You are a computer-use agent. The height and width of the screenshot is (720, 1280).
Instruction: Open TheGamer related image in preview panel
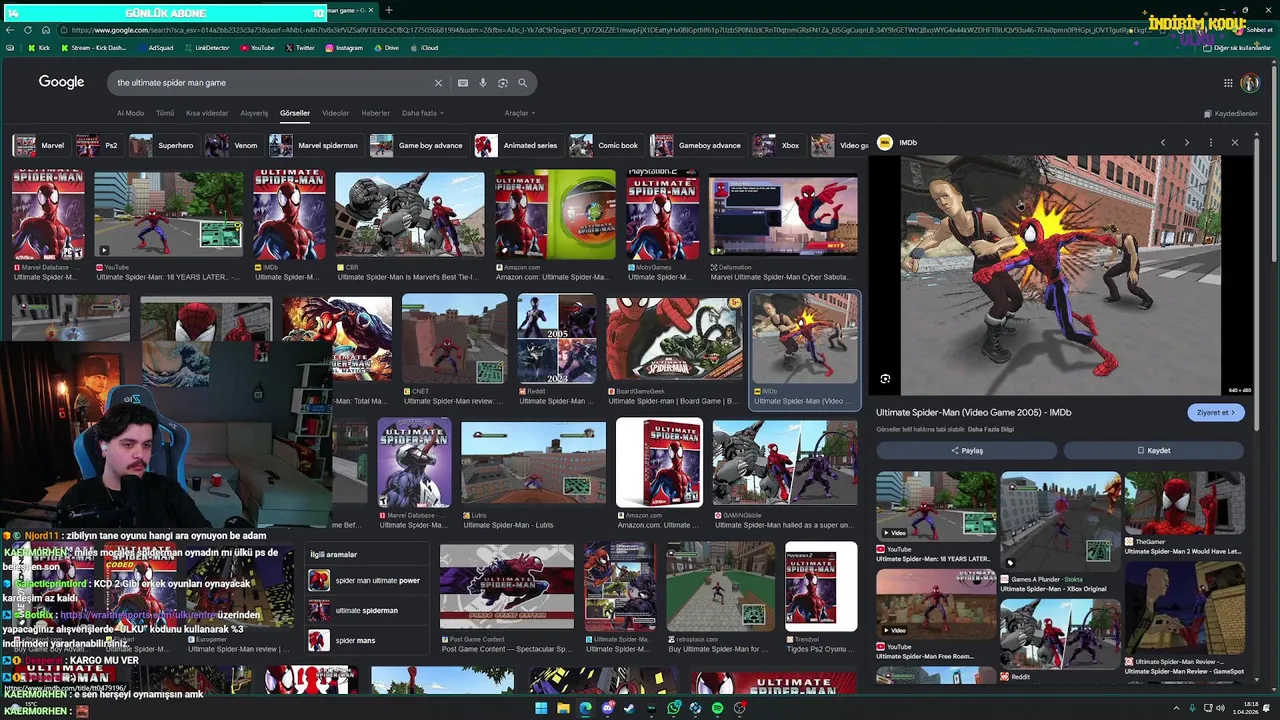(1185, 513)
